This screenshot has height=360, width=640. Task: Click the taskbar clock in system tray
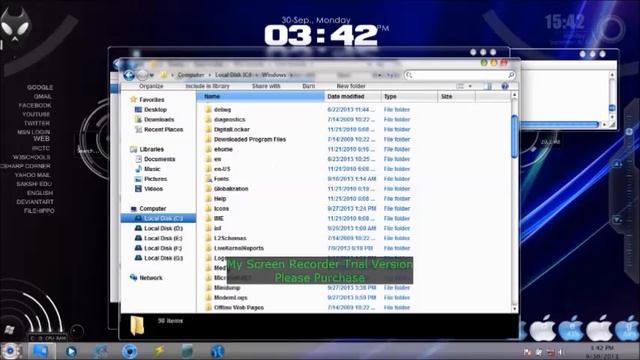tap(602, 352)
